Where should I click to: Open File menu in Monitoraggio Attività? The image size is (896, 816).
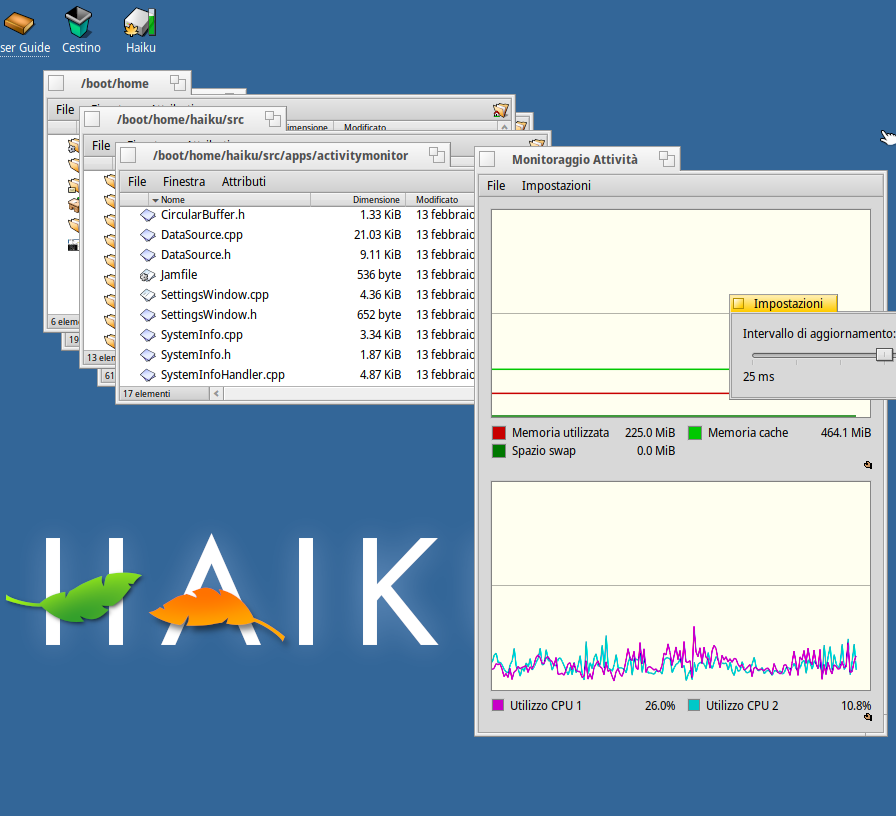click(496, 186)
